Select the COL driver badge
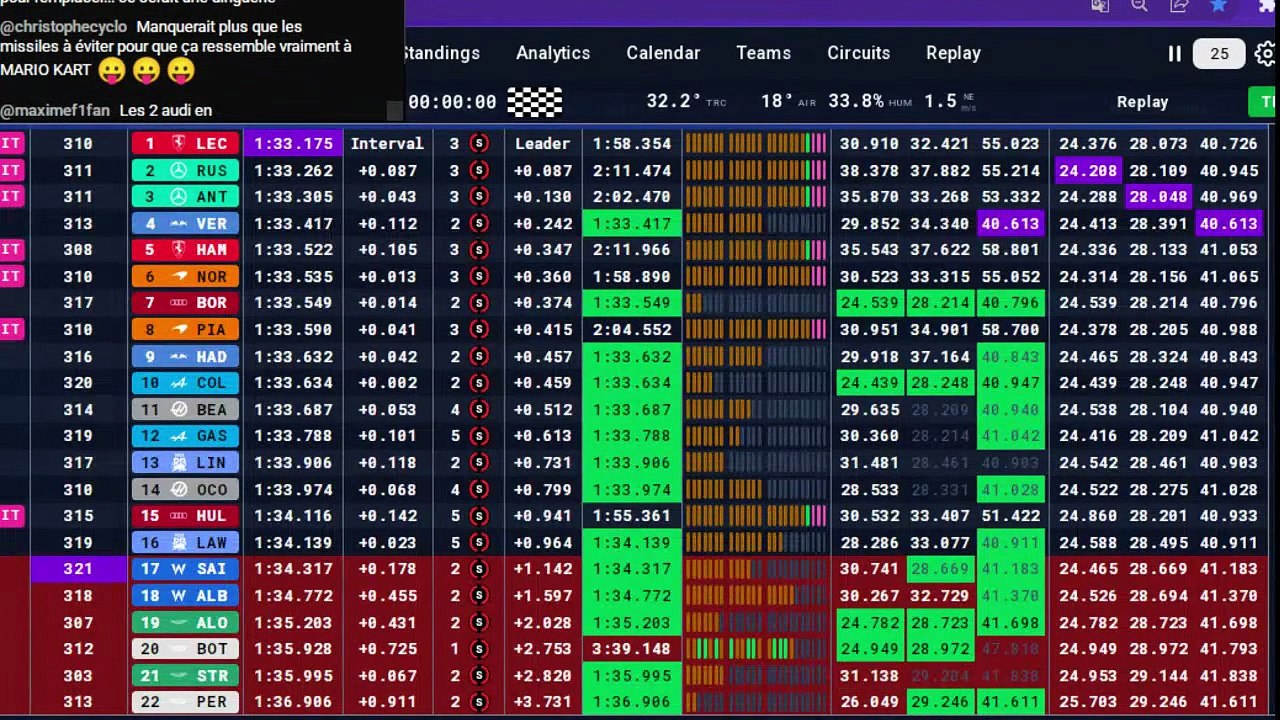Viewport: 1280px width, 720px height. (x=185, y=382)
